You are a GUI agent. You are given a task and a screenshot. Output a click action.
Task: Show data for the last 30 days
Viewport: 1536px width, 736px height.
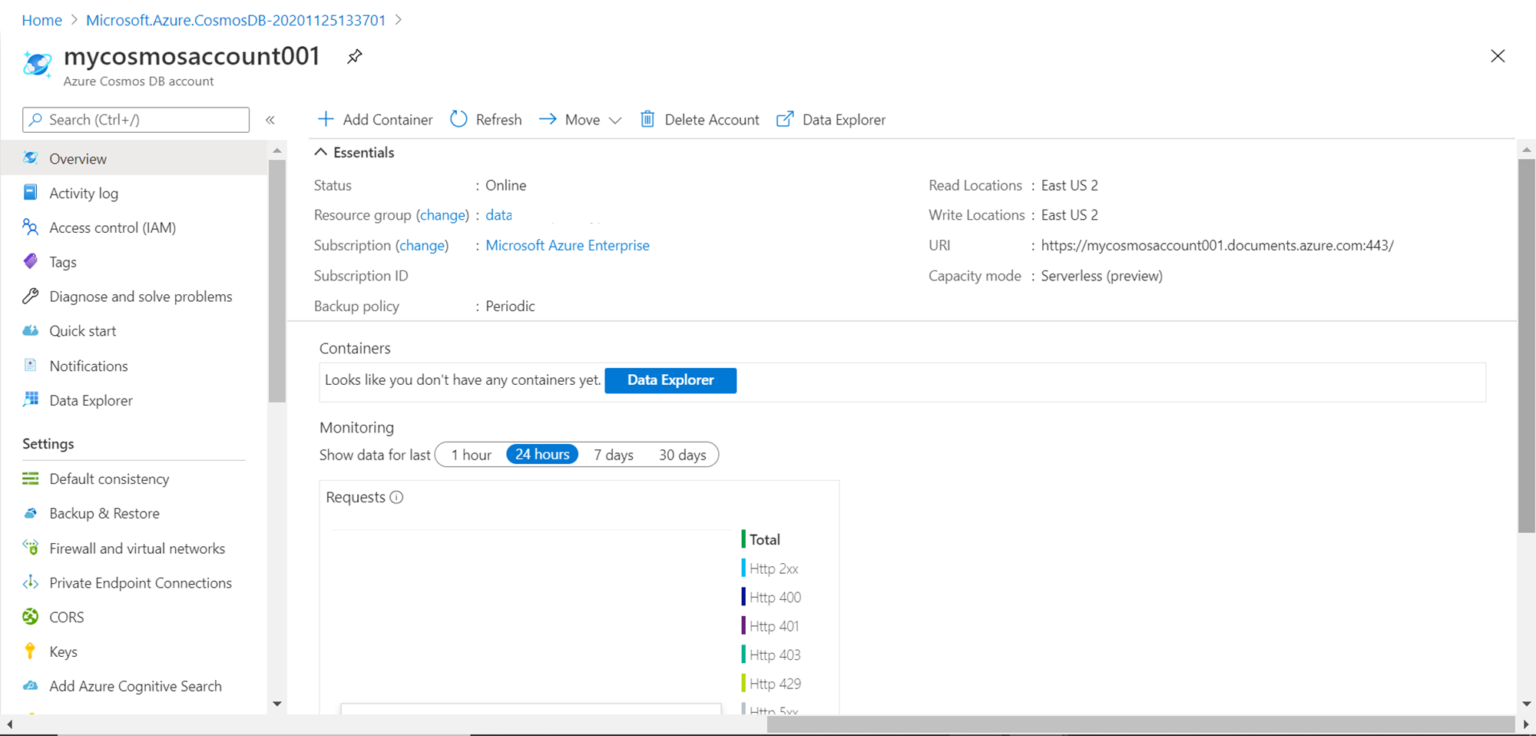(682, 454)
